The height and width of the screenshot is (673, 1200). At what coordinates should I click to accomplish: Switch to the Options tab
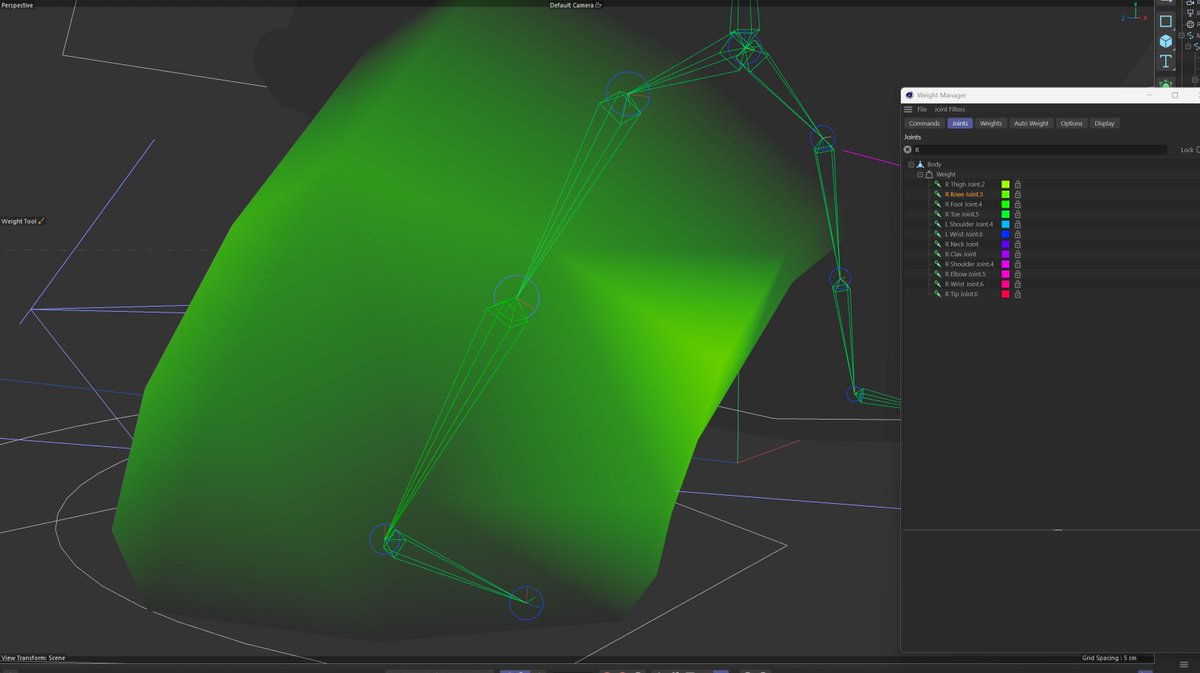[1072, 123]
